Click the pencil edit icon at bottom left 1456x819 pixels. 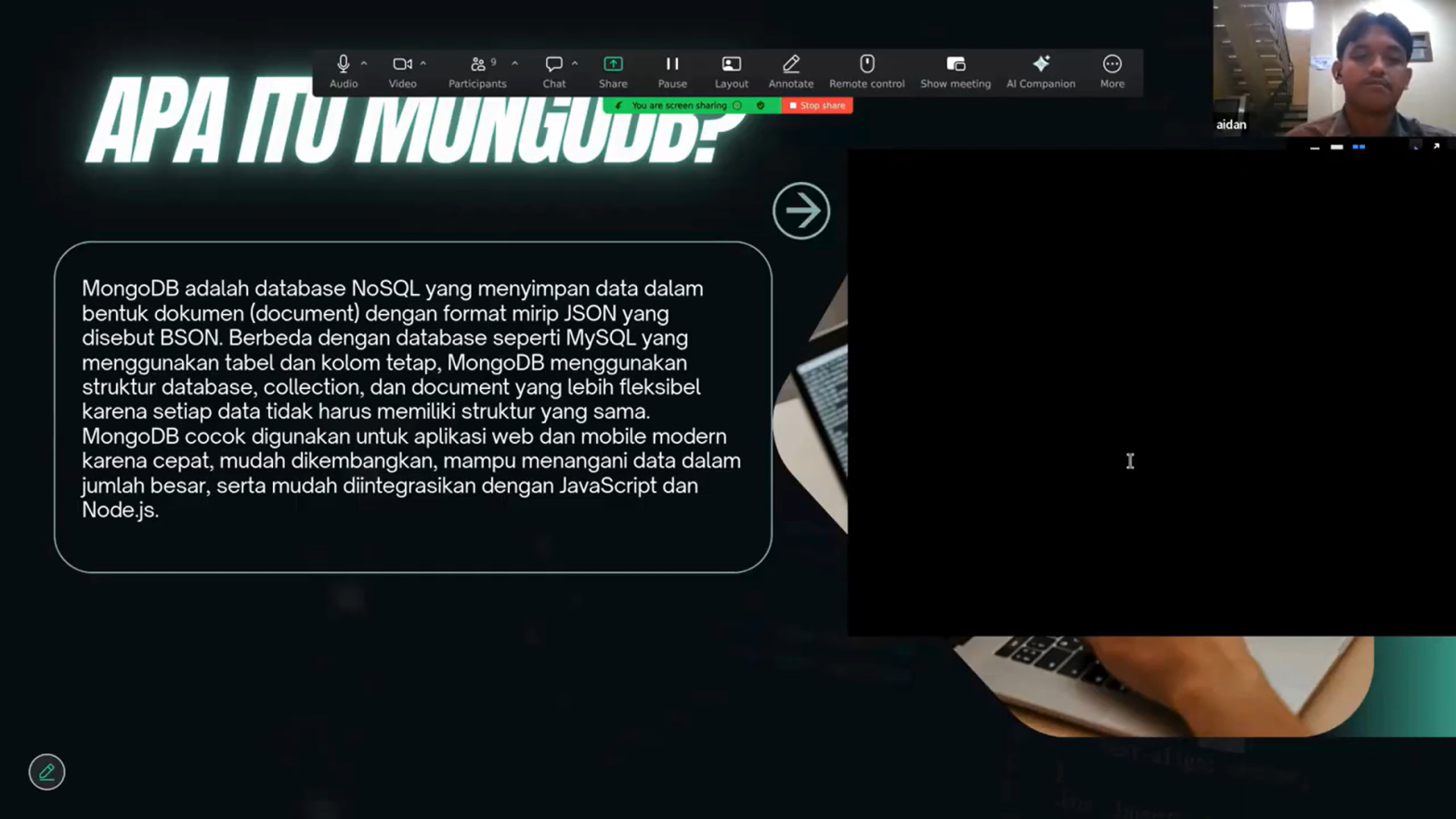(x=46, y=772)
